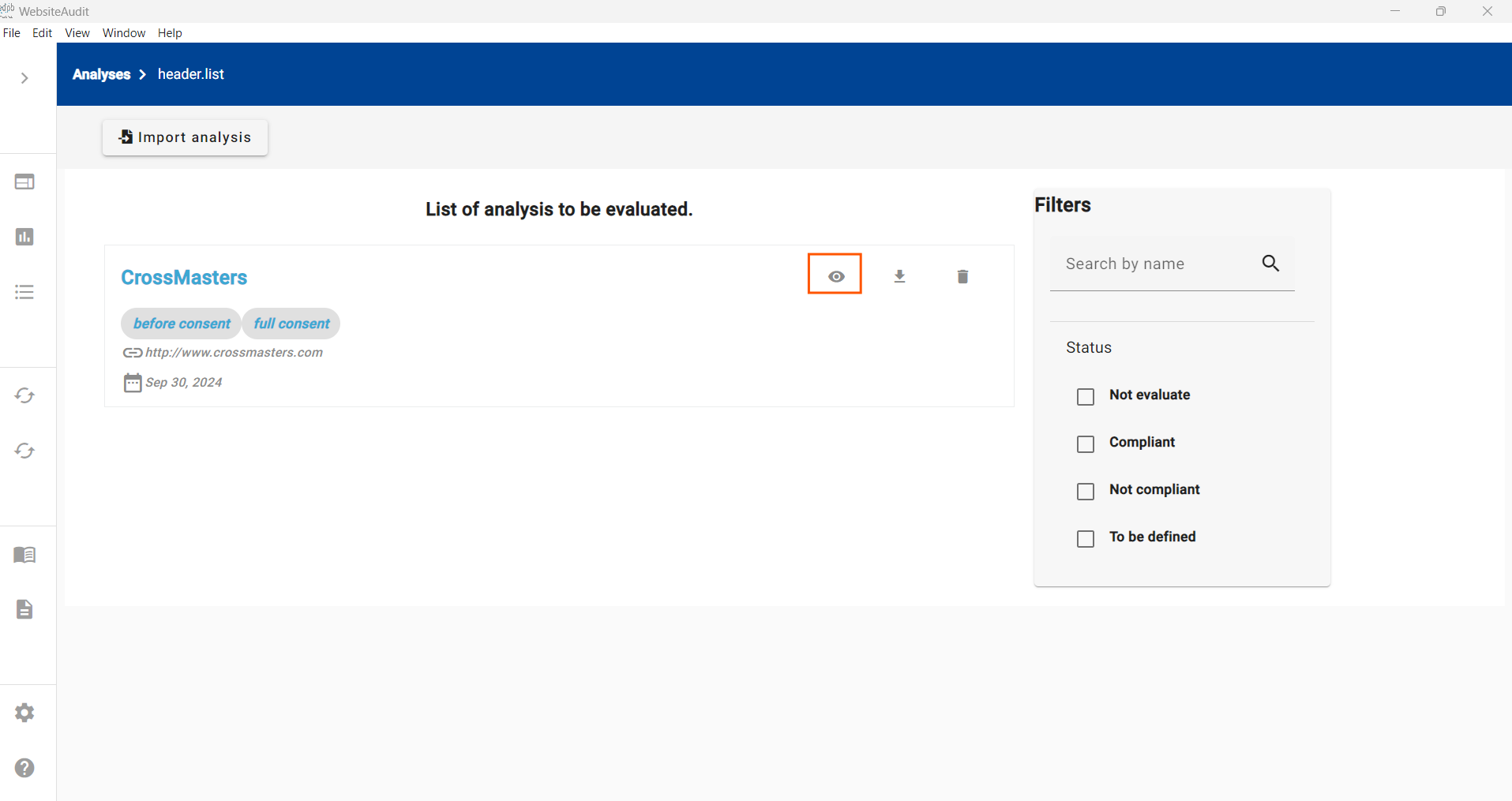Restore down the WebsiteAudit window
Viewport: 1512px width, 801px height.
(1441, 11)
